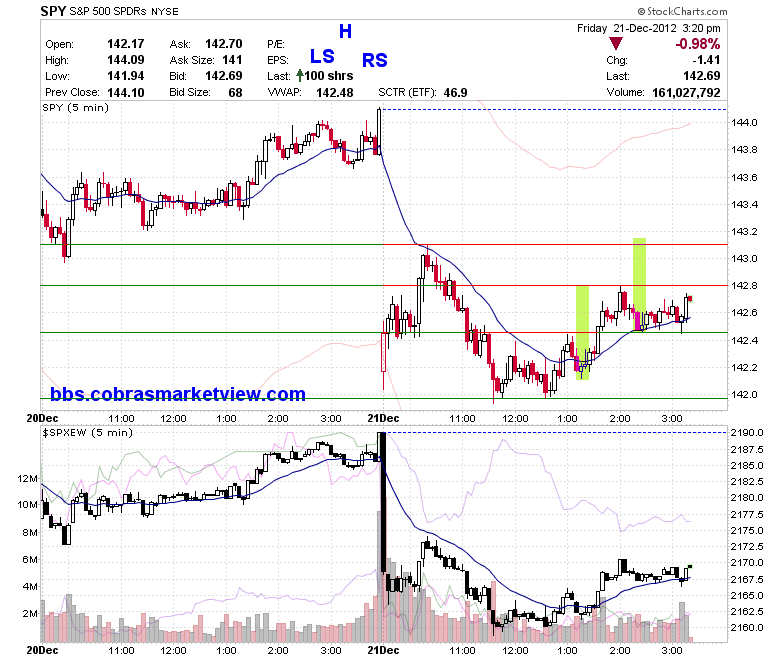
Task: Click the Bid Size value 68
Action: click(235, 93)
